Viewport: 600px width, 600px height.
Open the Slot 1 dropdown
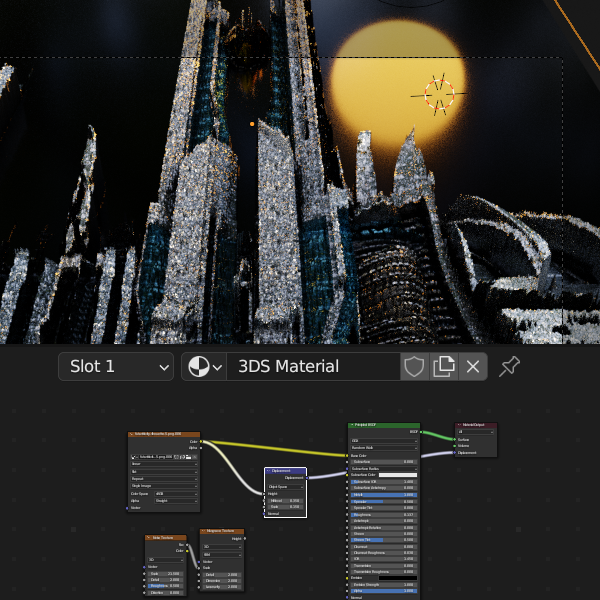click(x=116, y=367)
